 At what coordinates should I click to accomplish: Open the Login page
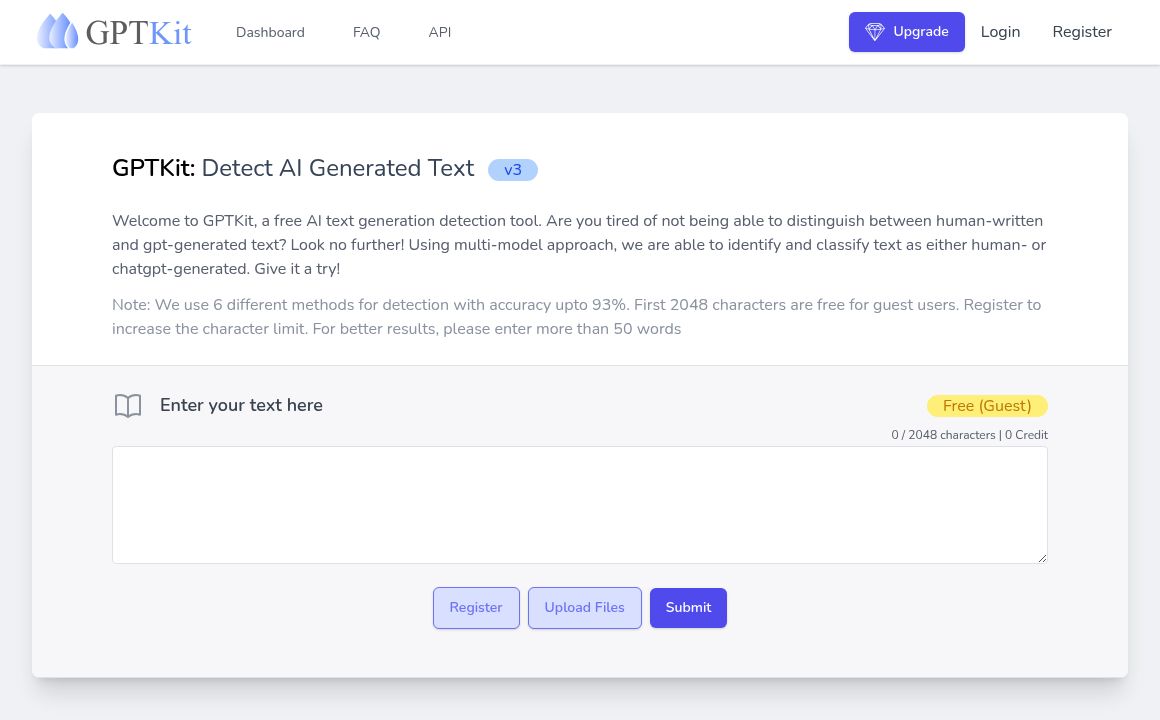pos(1000,31)
